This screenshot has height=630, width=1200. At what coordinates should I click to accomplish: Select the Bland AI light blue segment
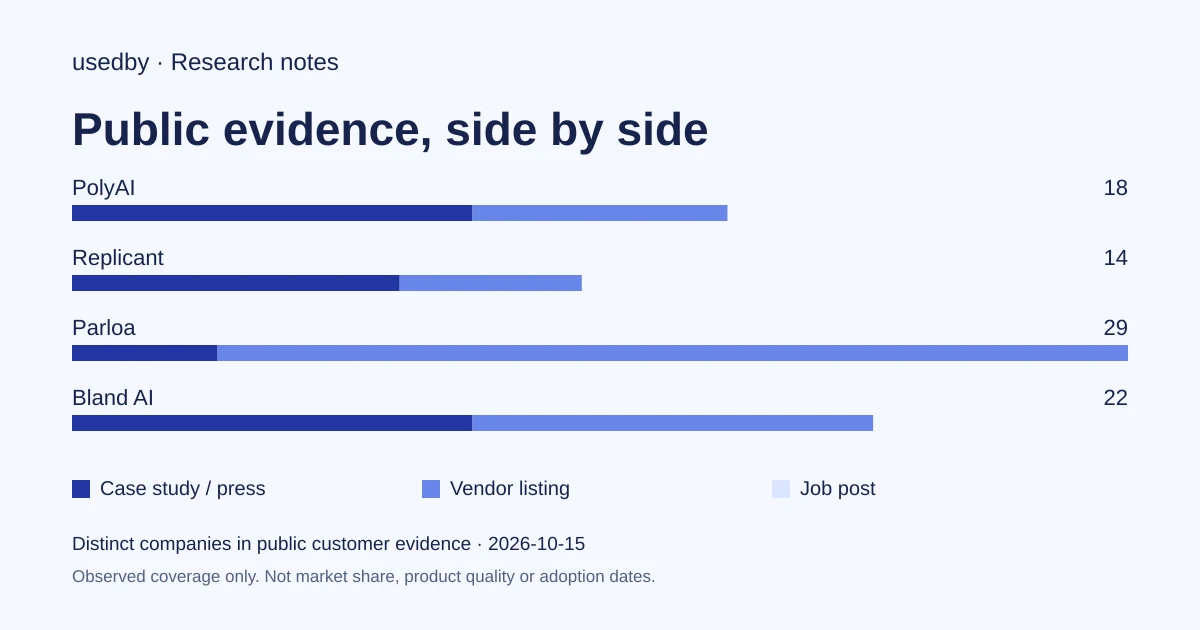(x=673, y=423)
